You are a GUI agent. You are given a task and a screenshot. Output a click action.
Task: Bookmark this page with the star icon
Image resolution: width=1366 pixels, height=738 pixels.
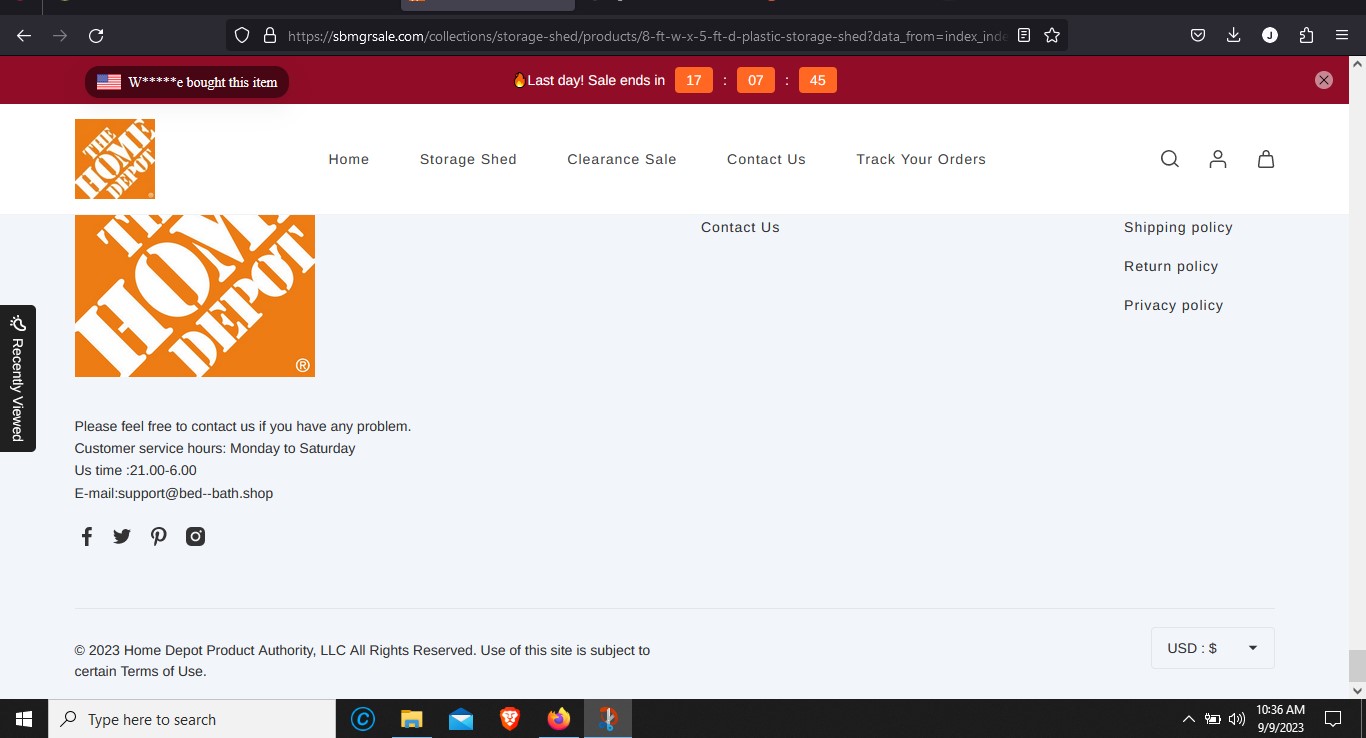tap(1052, 35)
